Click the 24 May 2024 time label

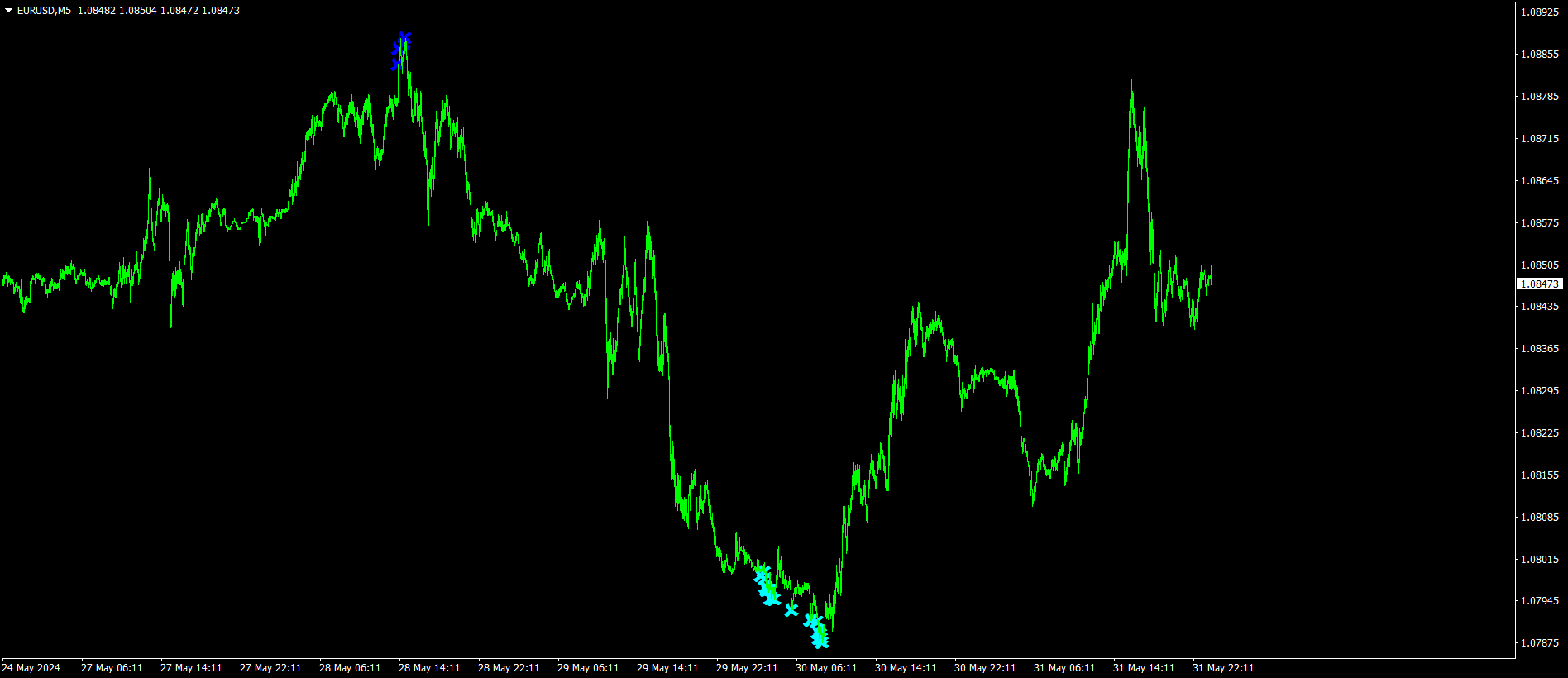[x=31, y=668]
